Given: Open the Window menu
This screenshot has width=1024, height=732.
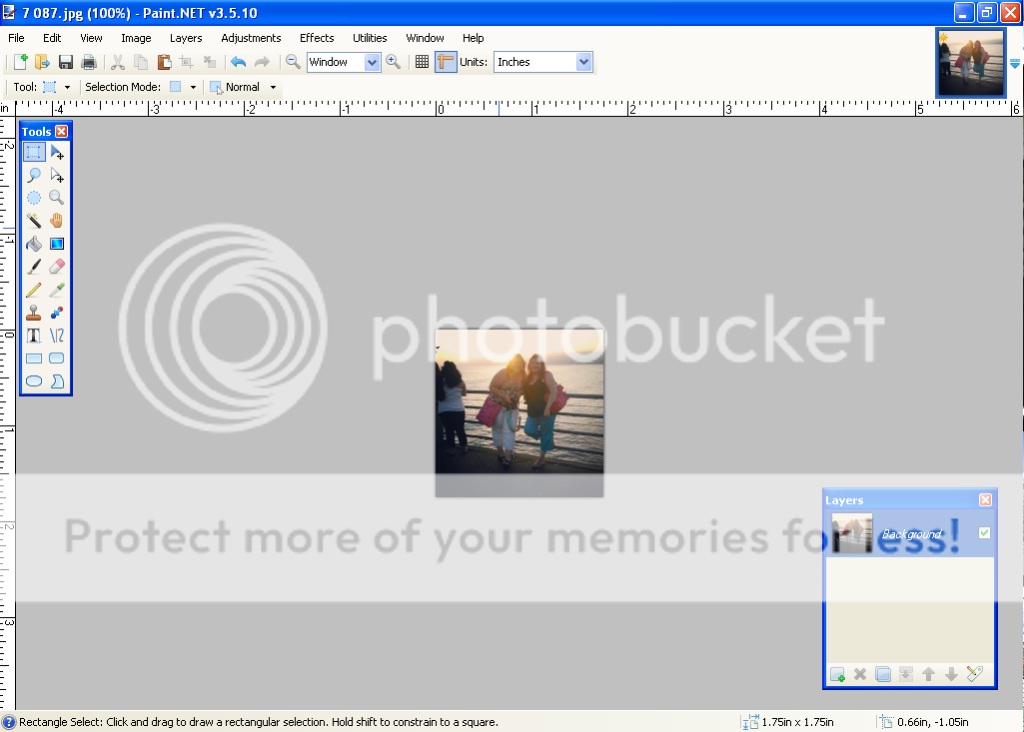Looking at the screenshot, I should pos(425,38).
